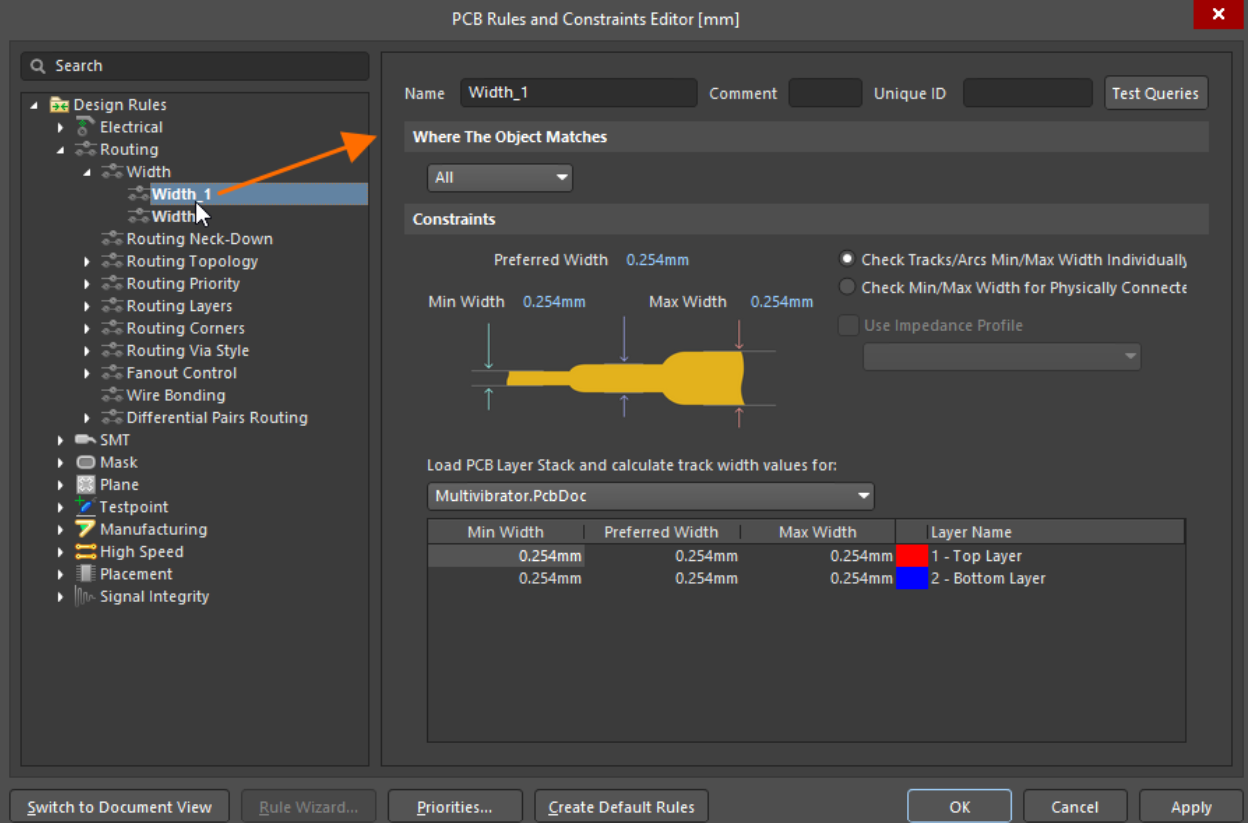Click the Manufacturing category icon
The height and width of the screenshot is (823, 1248).
pyautogui.click(x=86, y=529)
